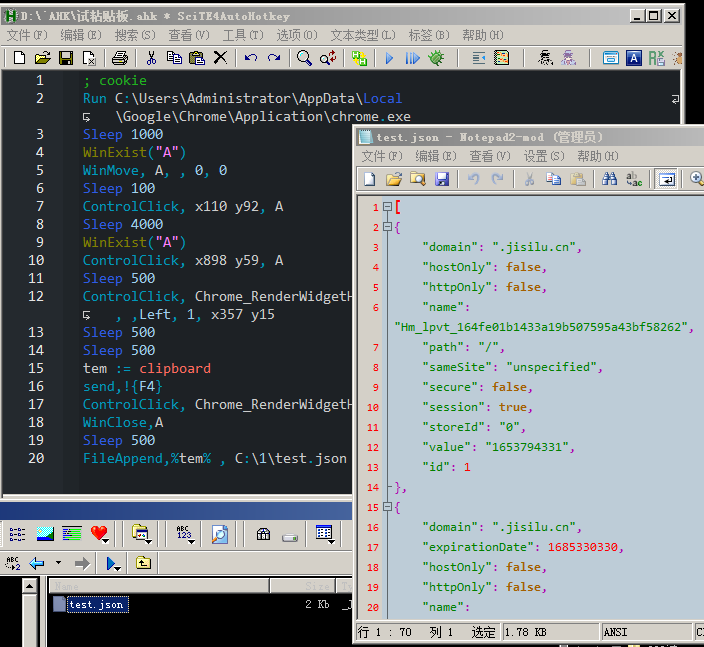Collapse the JSON array fold at line 1
This screenshot has width=704, height=647.
tap(388, 208)
